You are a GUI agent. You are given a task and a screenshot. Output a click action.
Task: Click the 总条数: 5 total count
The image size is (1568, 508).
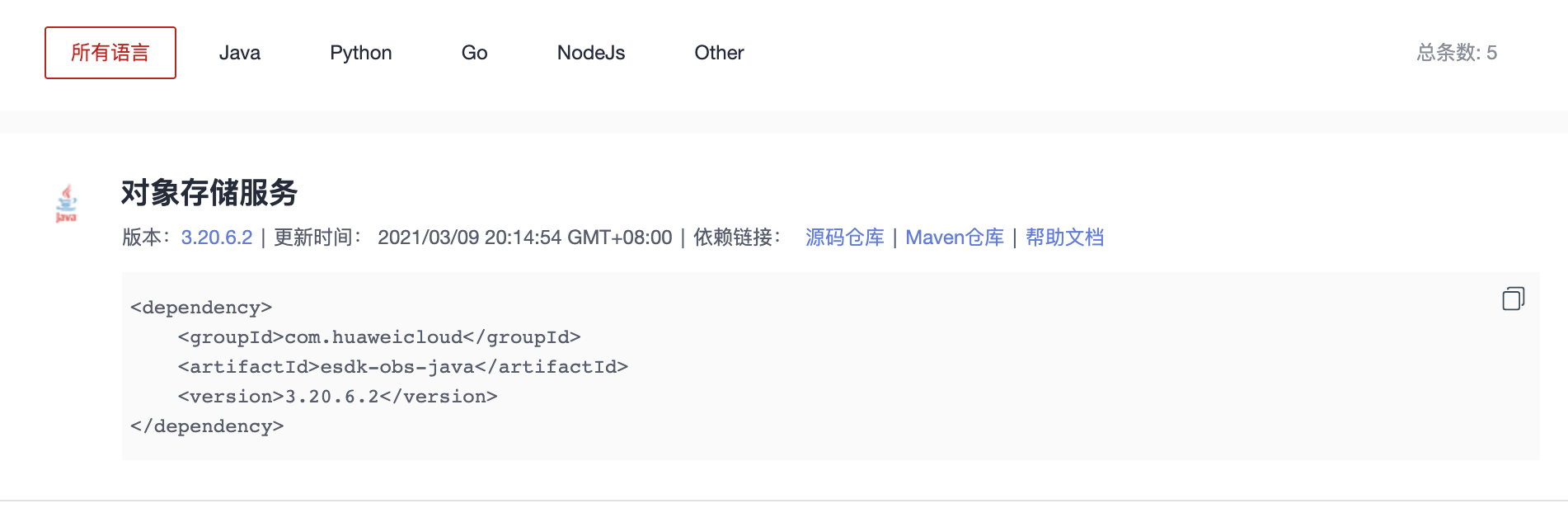point(1458,52)
